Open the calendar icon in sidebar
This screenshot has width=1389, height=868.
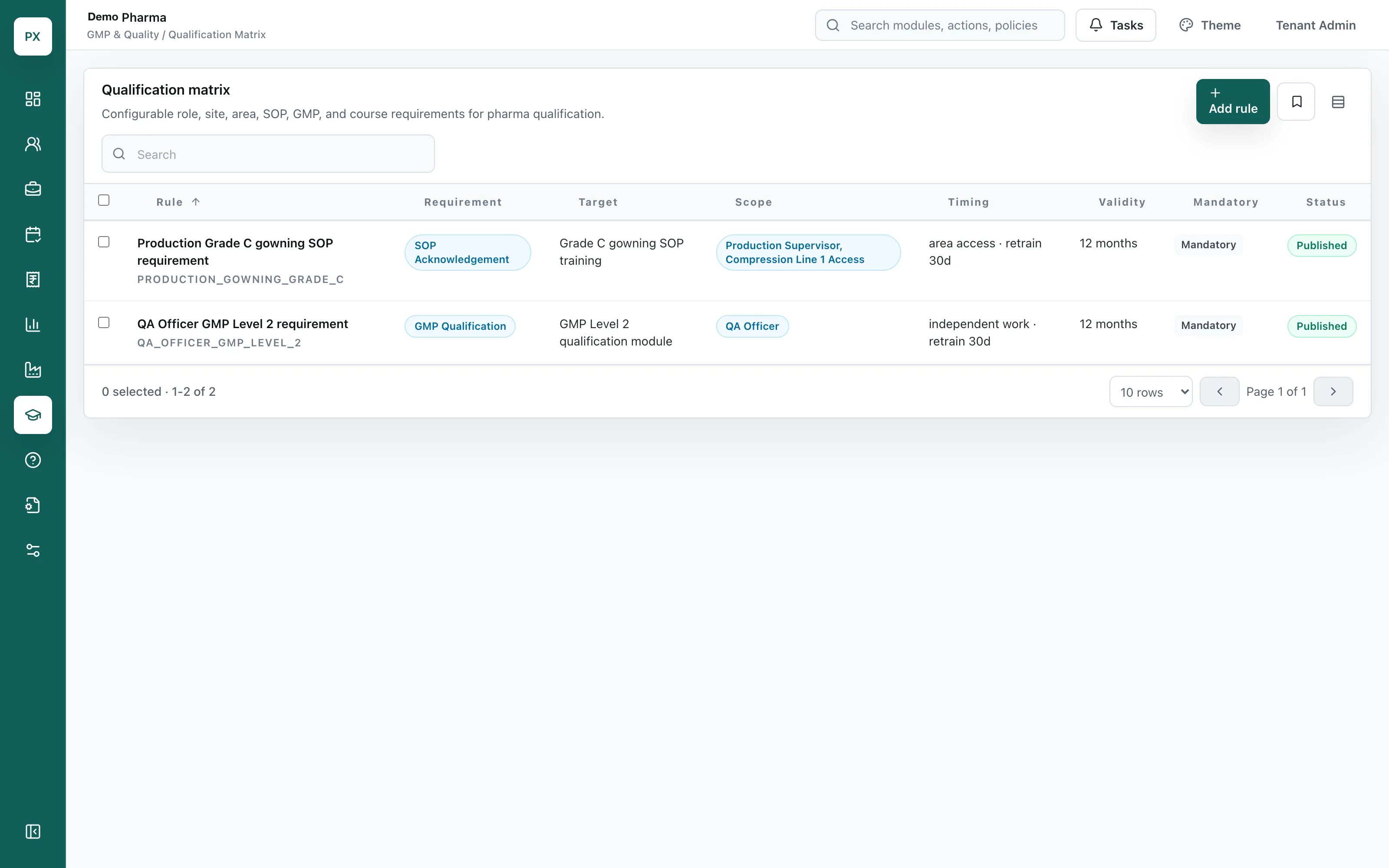[33, 234]
